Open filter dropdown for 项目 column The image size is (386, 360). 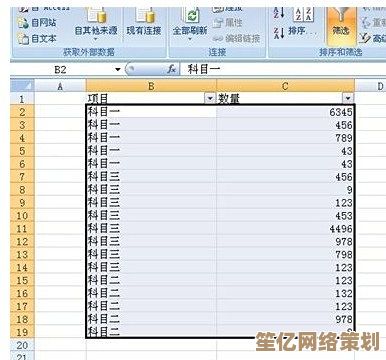click(x=210, y=98)
